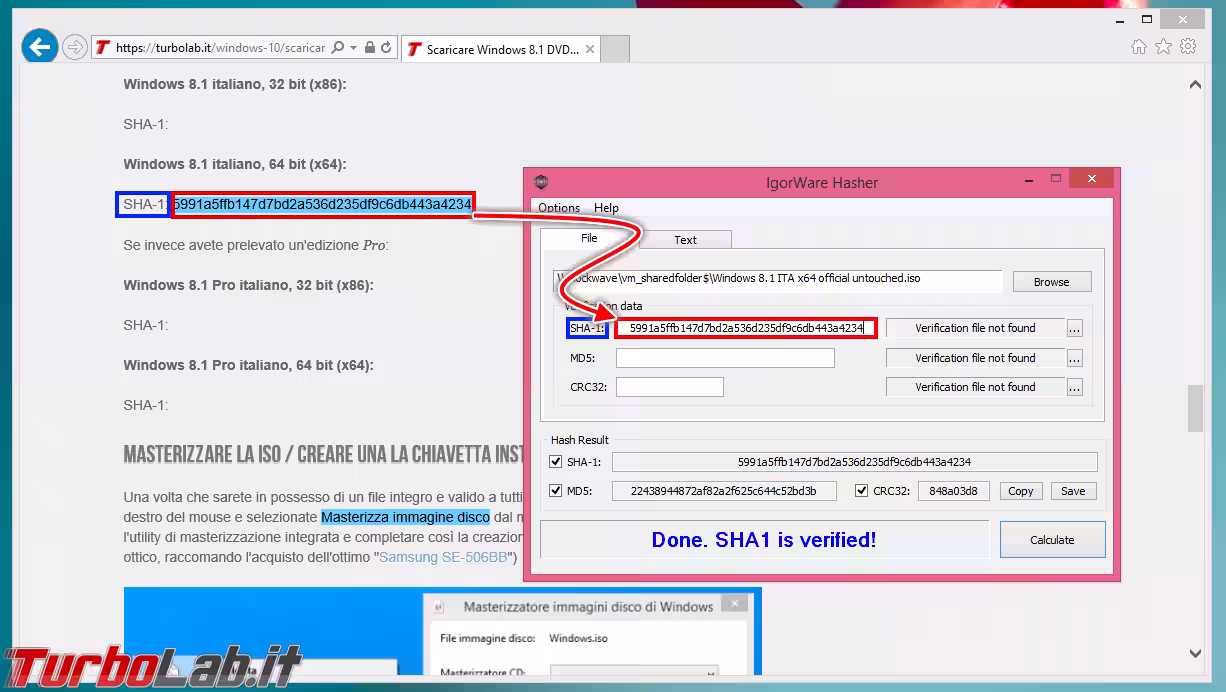Image resolution: width=1226 pixels, height=692 pixels.
Task: Click the CRC32 result value 848a03d8
Action: [954, 491]
